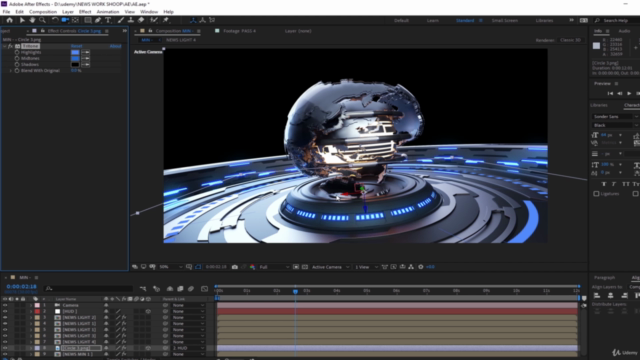Select the Puppet Pin tool
This screenshot has height=360, width=640.
click(166, 20)
